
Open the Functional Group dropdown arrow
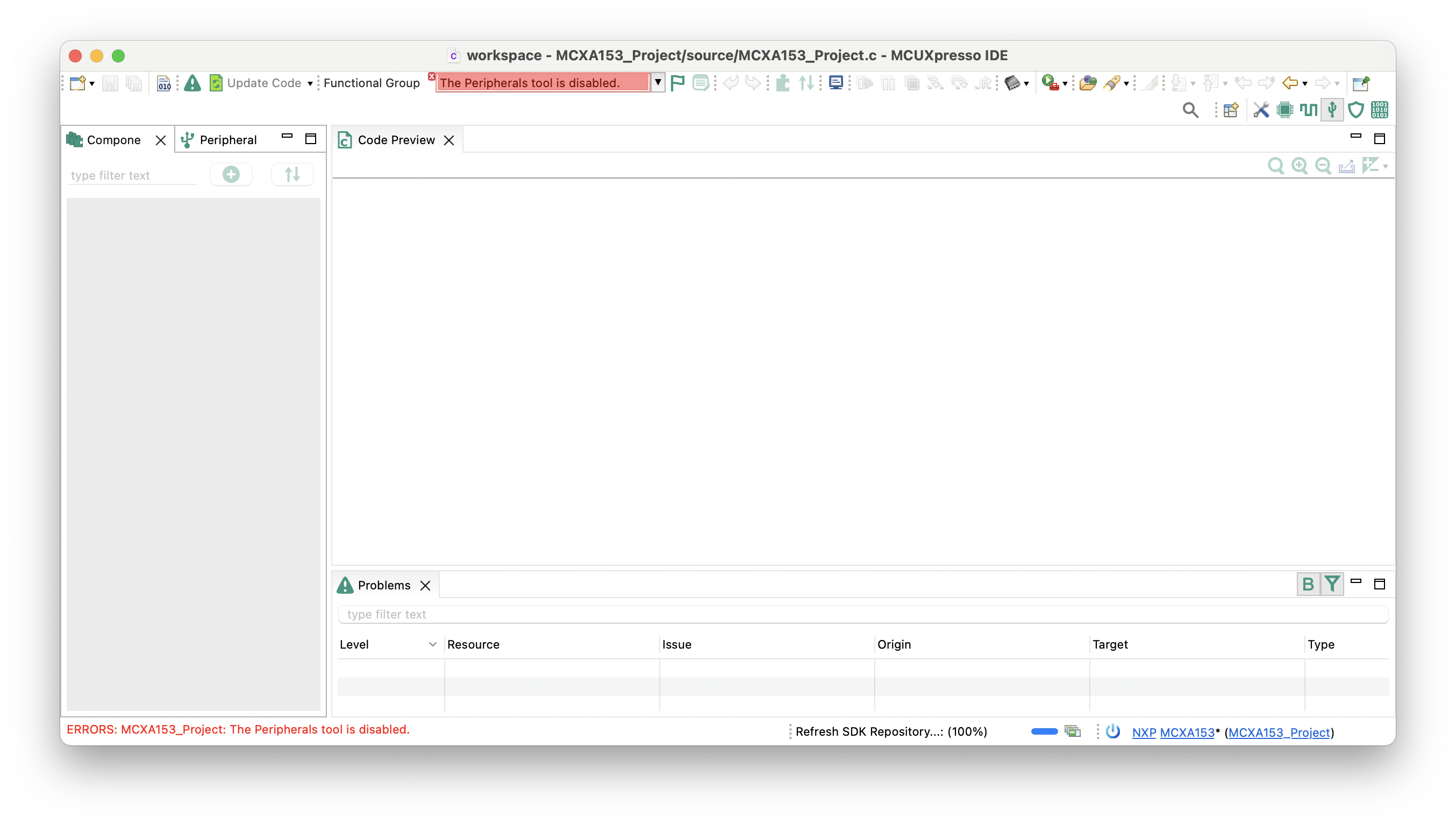coord(658,83)
